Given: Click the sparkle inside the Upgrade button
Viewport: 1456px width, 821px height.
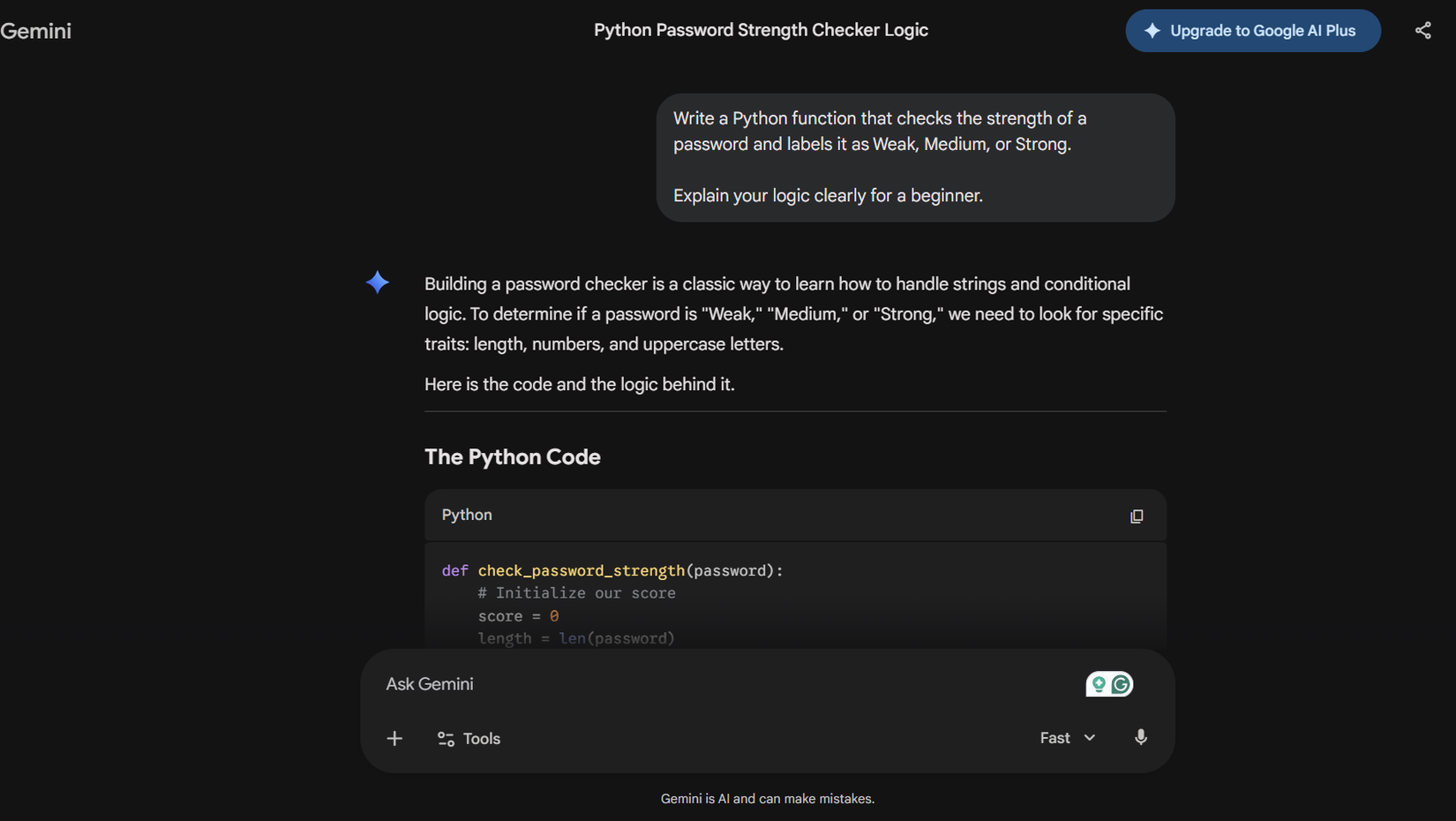Looking at the screenshot, I should (1152, 30).
